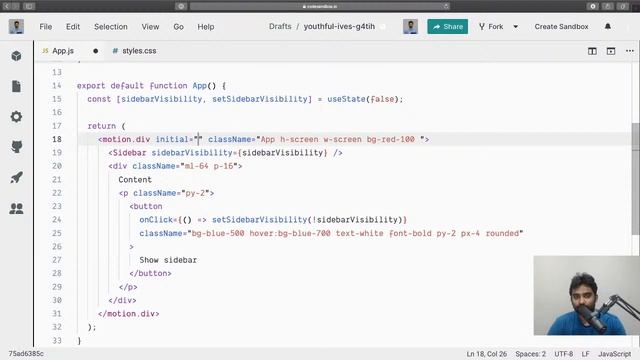This screenshot has height=360, width=640.
Task: Click the youthful-ives-g4tih sandbox name
Action: [339, 27]
